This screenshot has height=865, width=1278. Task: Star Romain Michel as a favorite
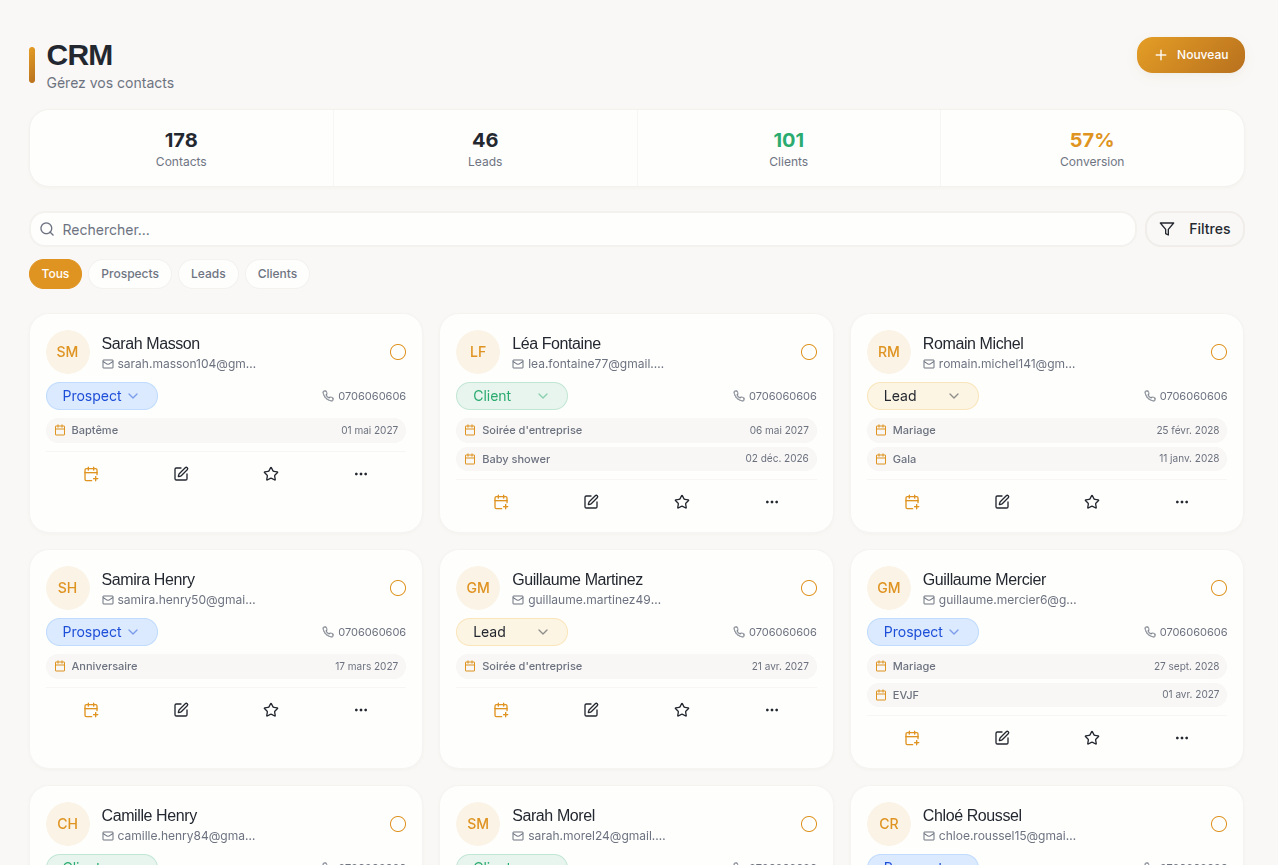coord(1092,502)
